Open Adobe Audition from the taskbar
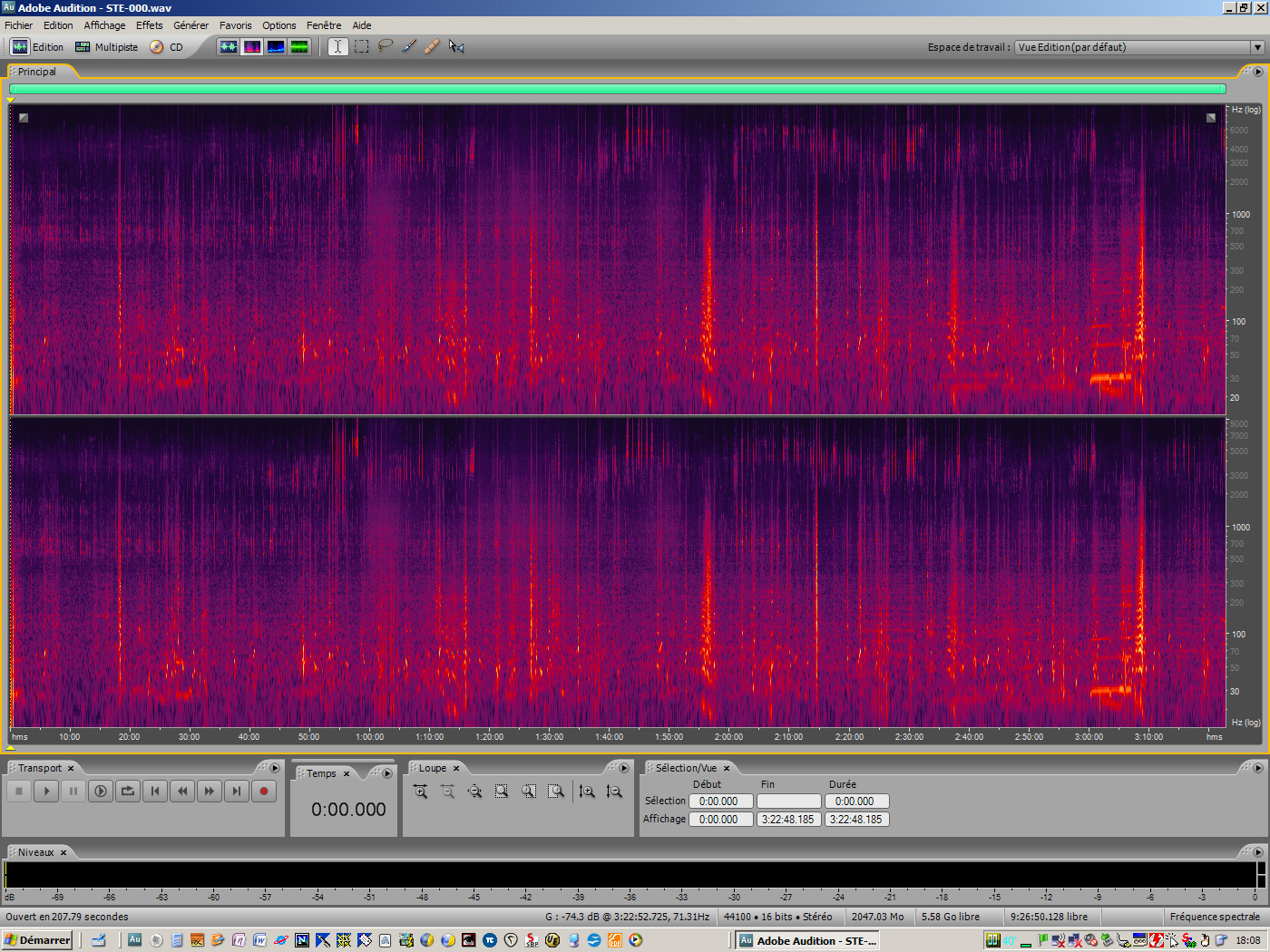The image size is (1270, 952). click(806, 940)
